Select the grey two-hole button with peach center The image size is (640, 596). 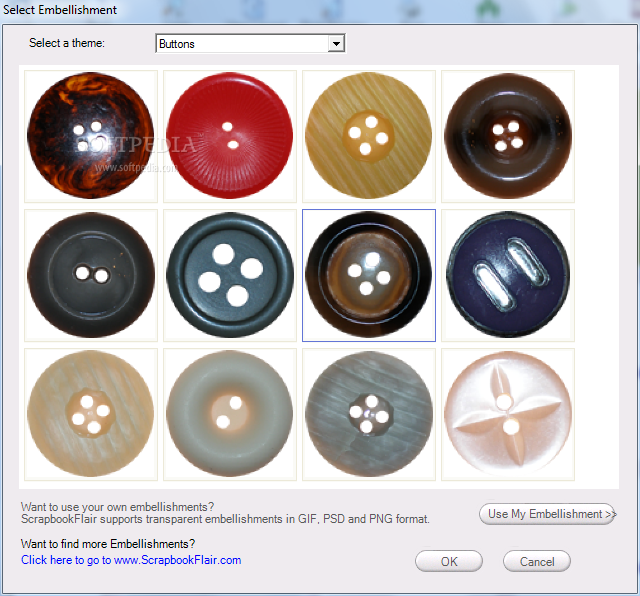click(x=230, y=414)
